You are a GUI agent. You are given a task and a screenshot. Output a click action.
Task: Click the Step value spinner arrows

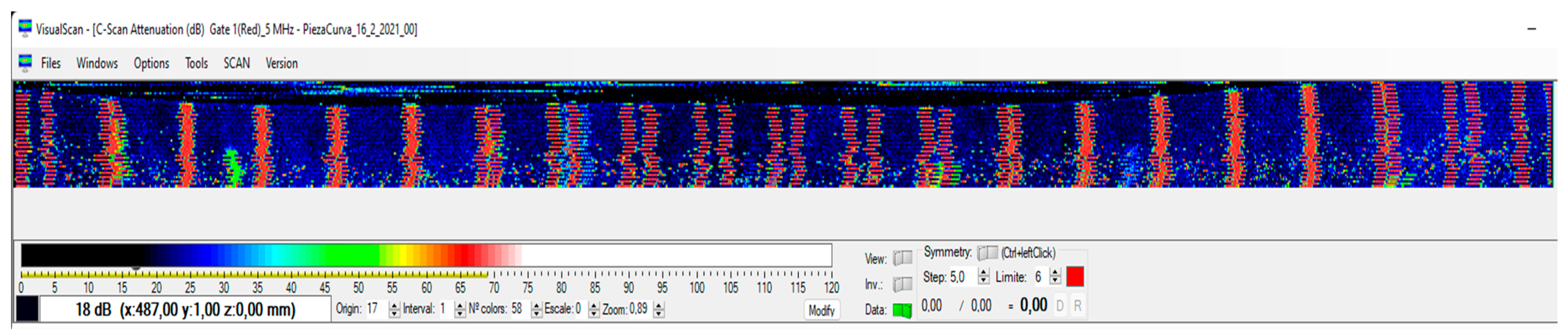point(984,277)
